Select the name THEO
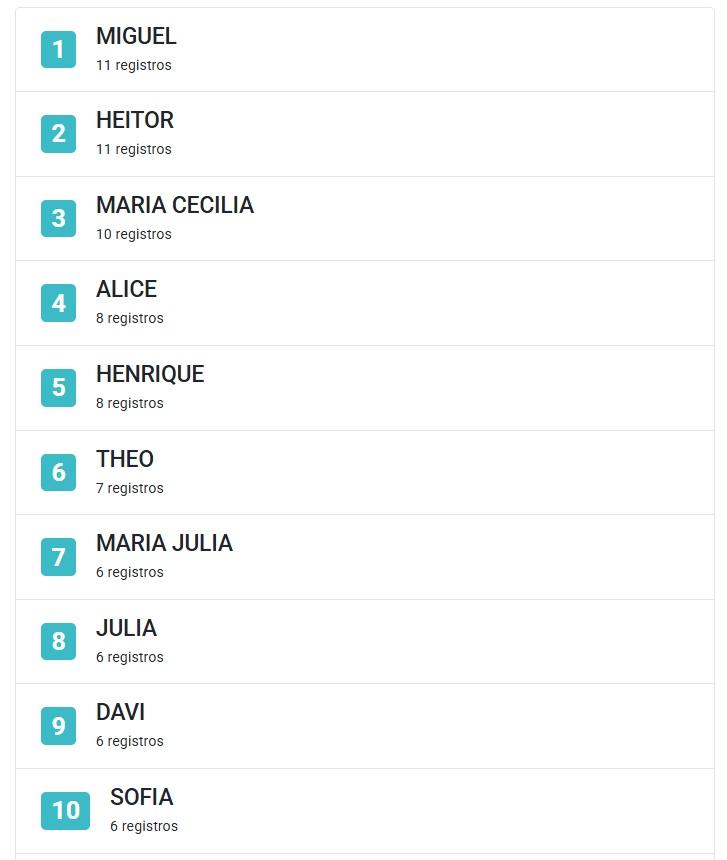This screenshot has height=860, width=727. (125, 459)
